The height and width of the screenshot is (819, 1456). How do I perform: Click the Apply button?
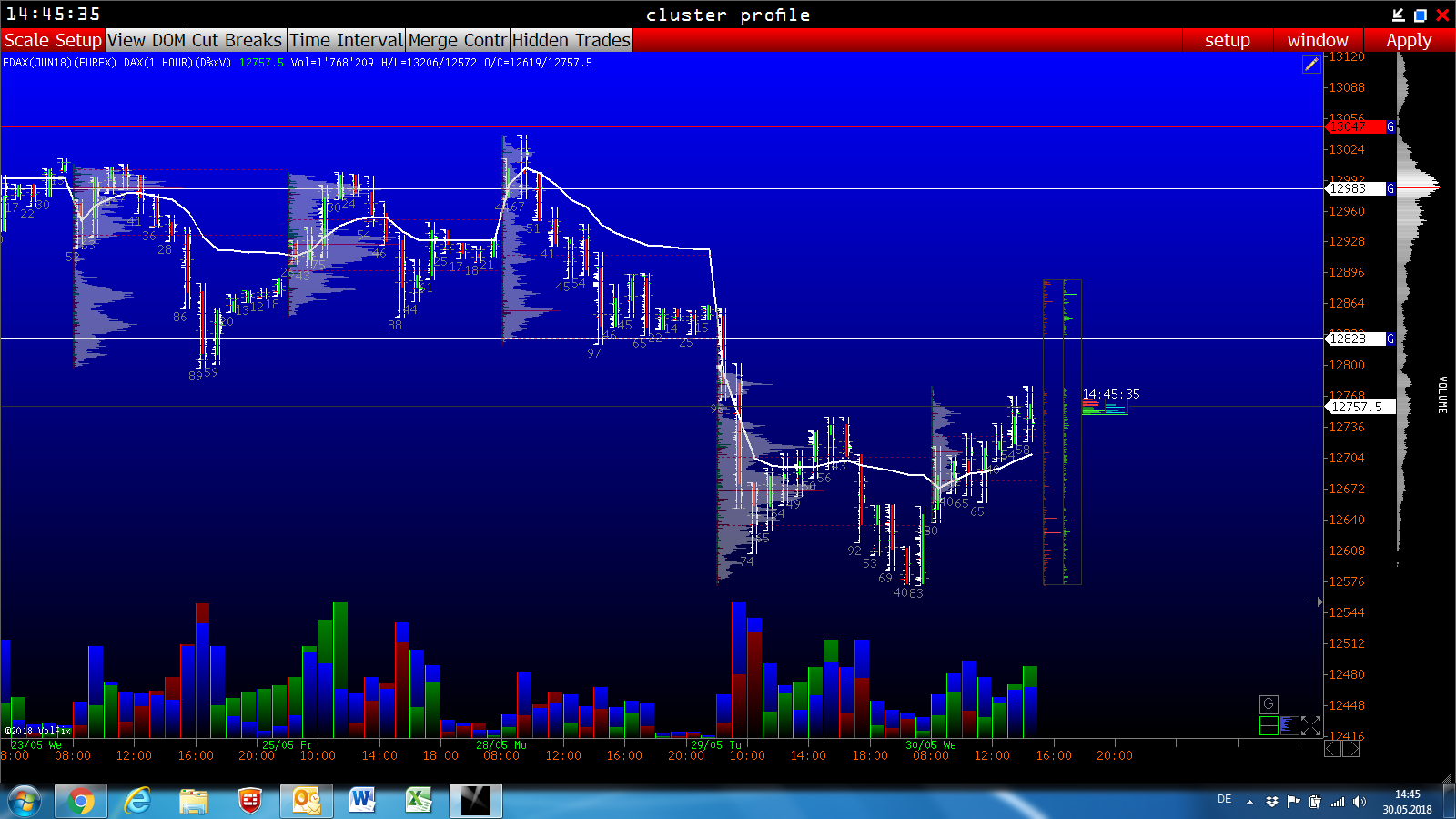(1409, 40)
